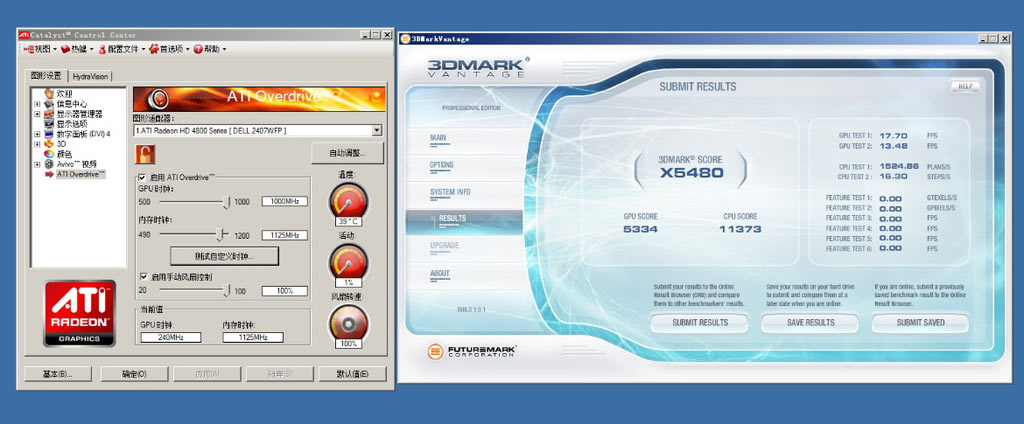Click the fan speed gauge showing 100%
Viewport: 1024px width, 424px height.
[348, 324]
